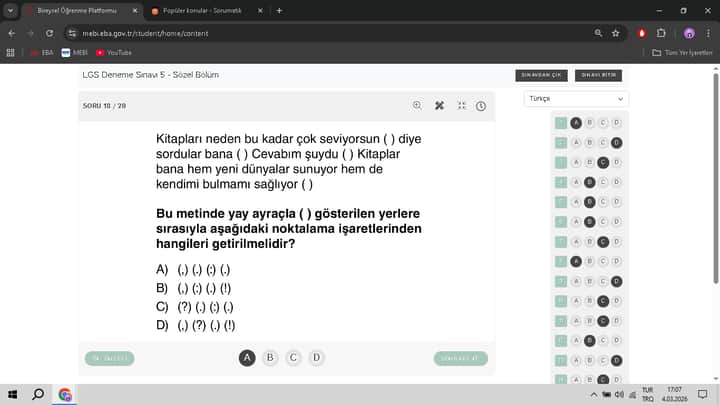Click the 'LGS Deneme Sınavı 5 - Sözel Bölüm' title

point(151,75)
